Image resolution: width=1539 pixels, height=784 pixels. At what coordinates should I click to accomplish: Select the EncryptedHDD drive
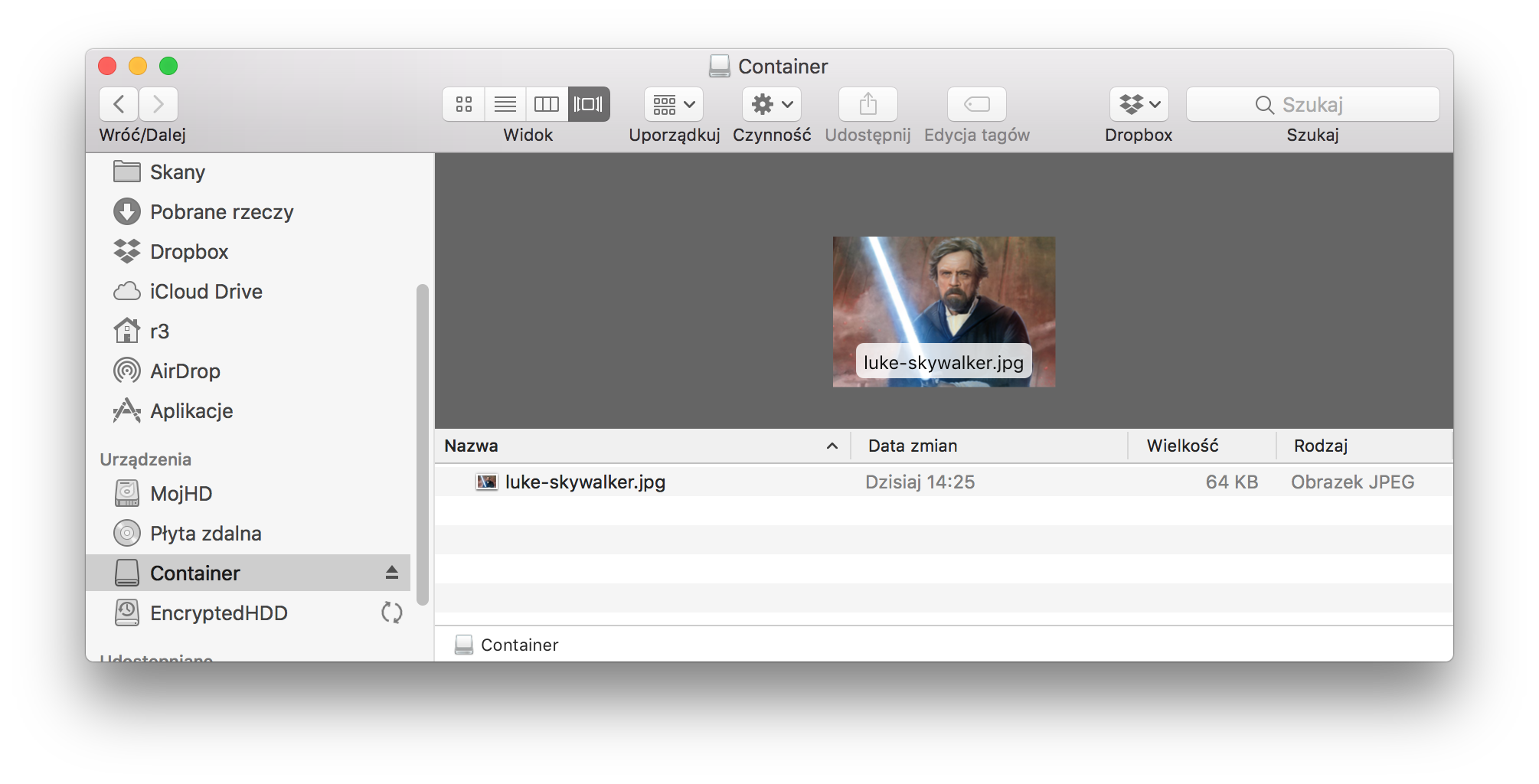coord(248,613)
